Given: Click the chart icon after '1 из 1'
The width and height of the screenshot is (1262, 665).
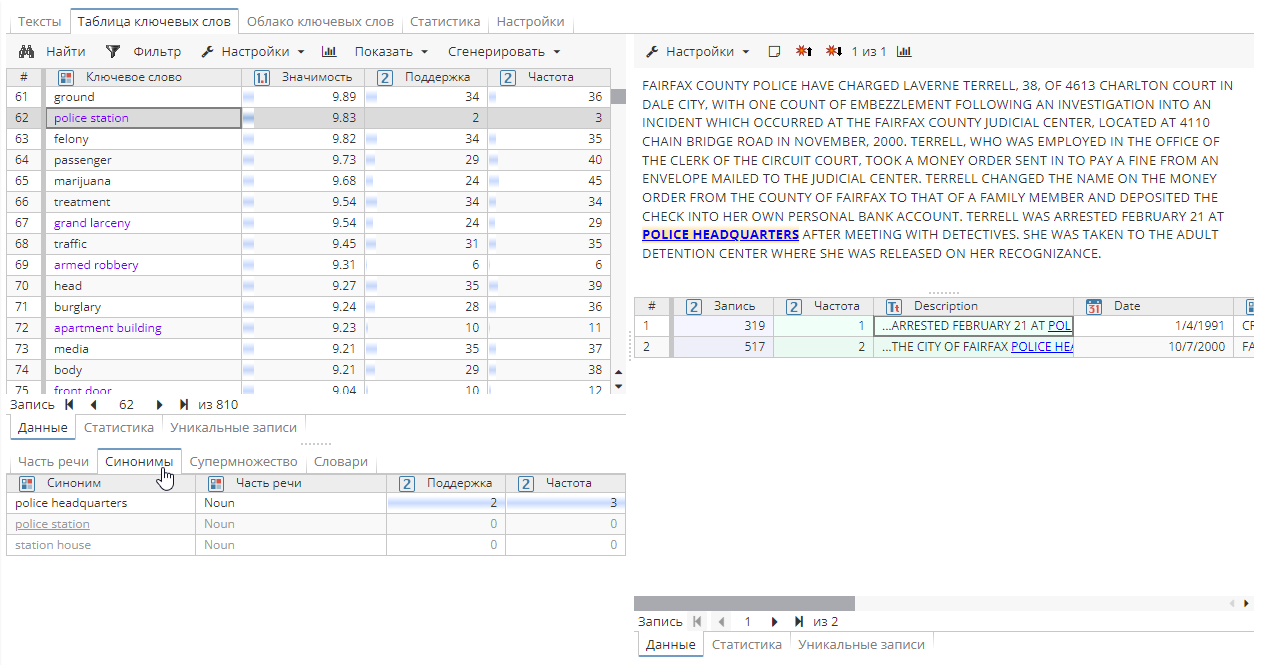Looking at the screenshot, I should pos(904,51).
